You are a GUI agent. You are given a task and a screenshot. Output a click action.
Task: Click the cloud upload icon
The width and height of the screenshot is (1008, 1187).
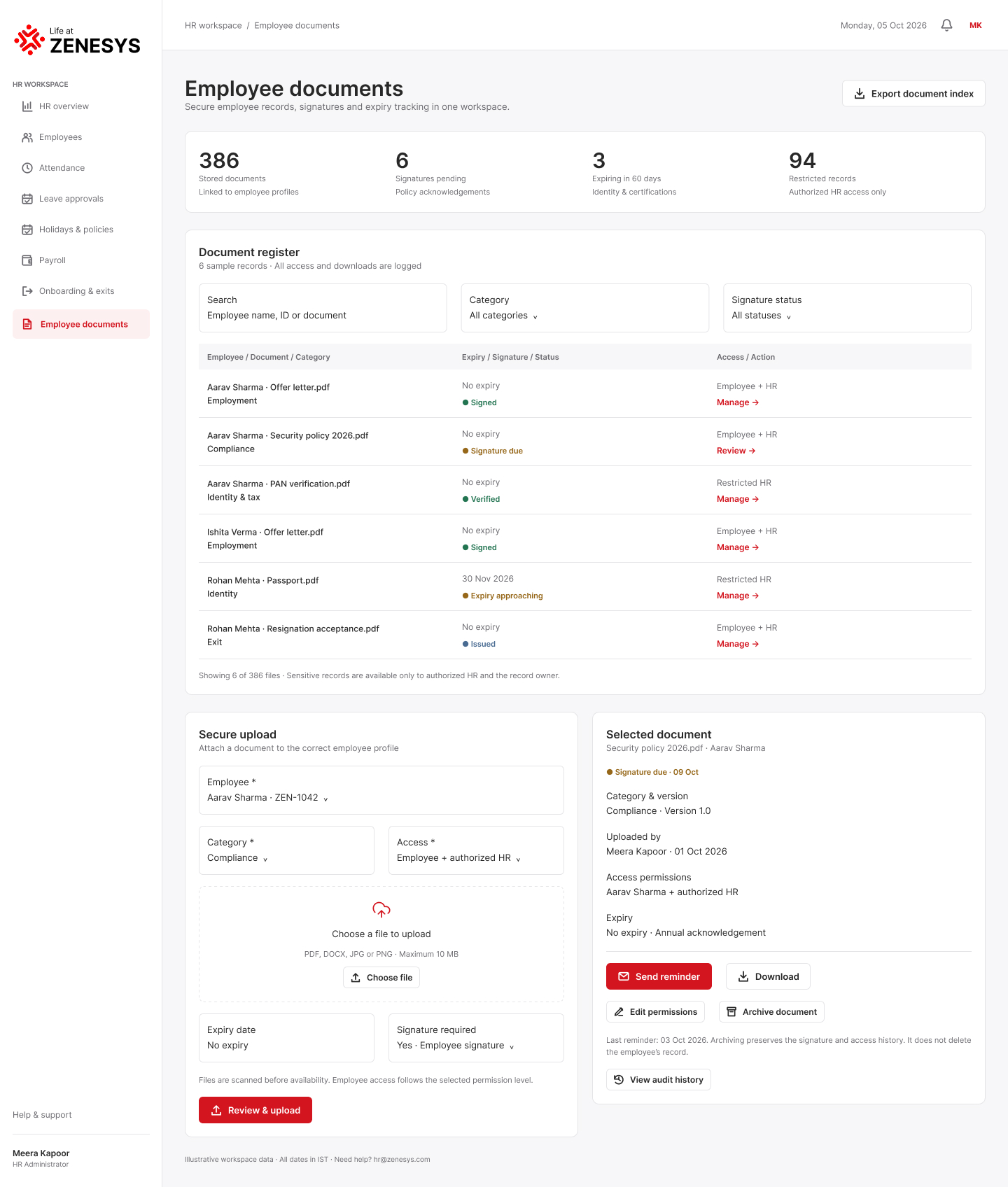click(x=381, y=910)
